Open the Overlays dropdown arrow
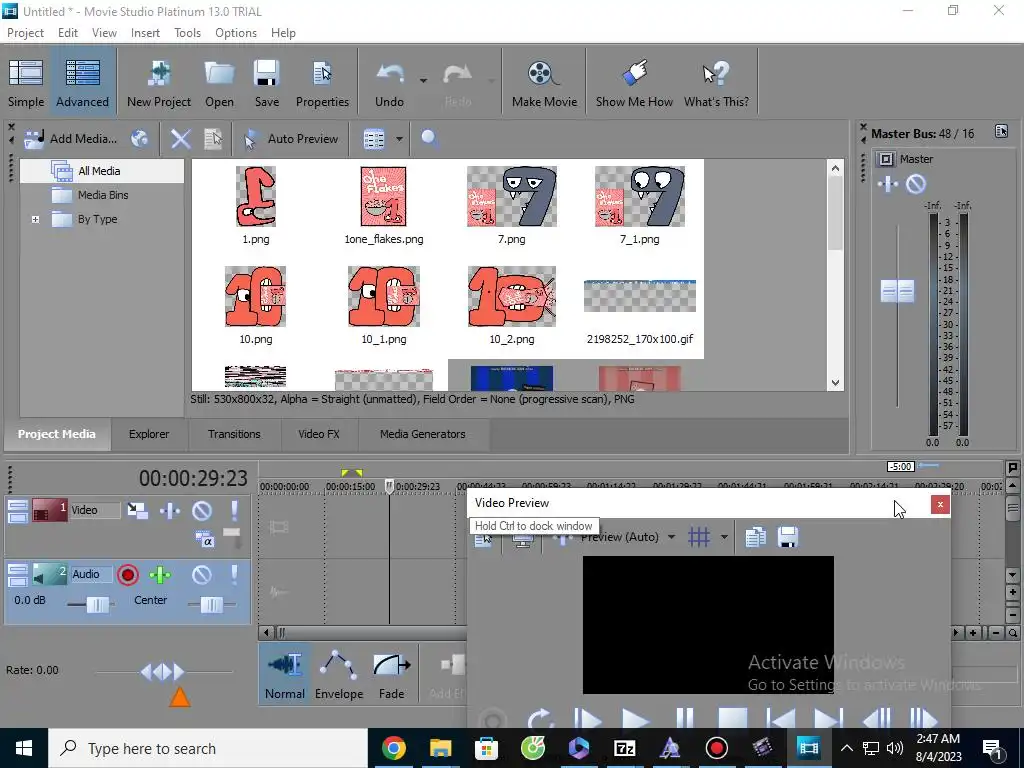This screenshot has height=768, width=1024. pos(724,537)
